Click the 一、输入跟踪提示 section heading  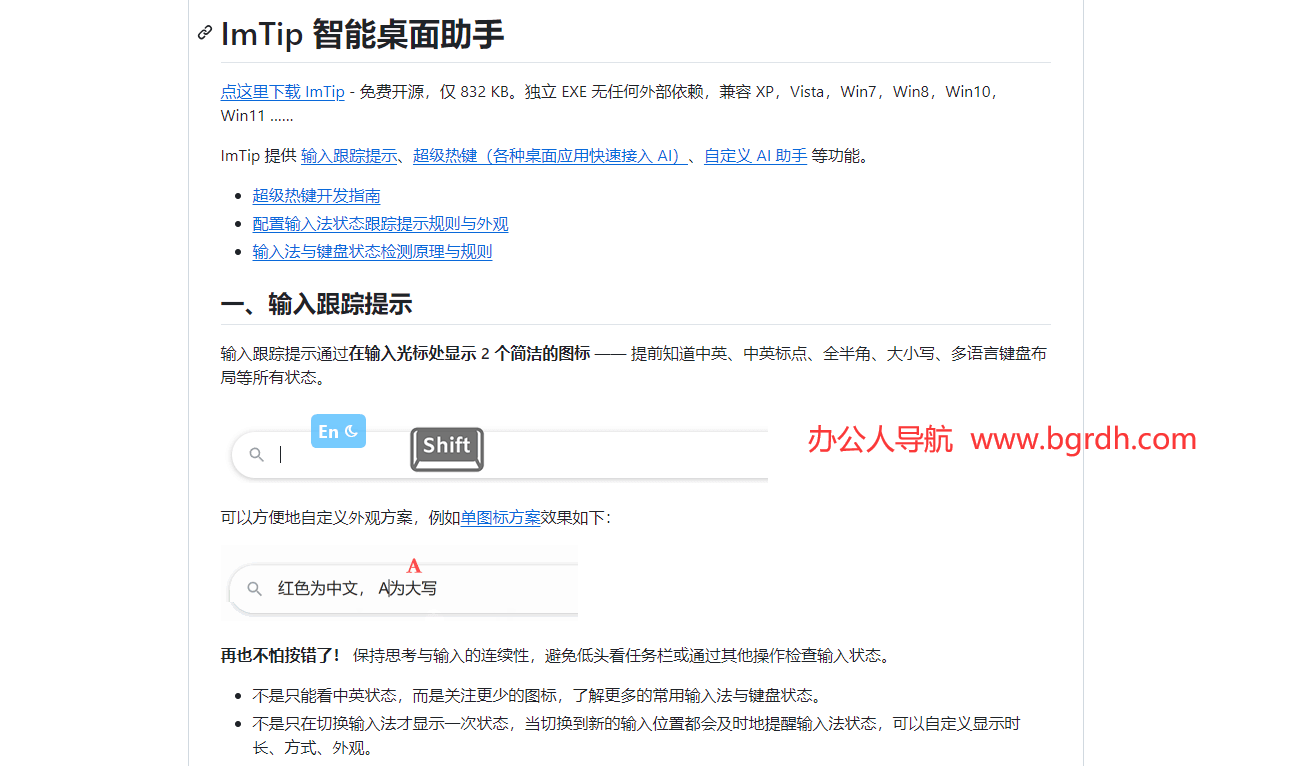tap(316, 304)
